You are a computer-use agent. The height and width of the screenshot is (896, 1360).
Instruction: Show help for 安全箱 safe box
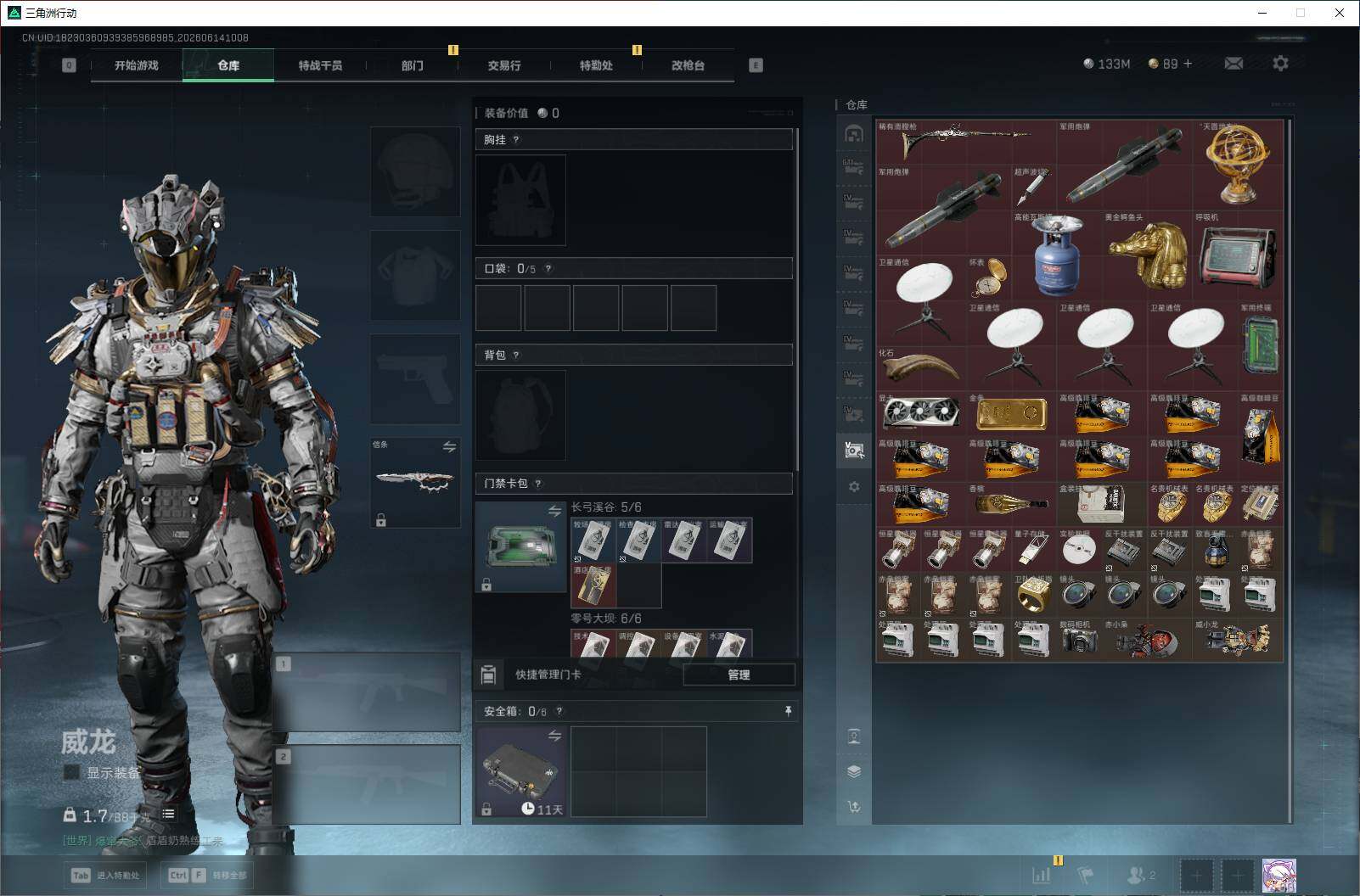pyautogui.click(x=559, y=712)
